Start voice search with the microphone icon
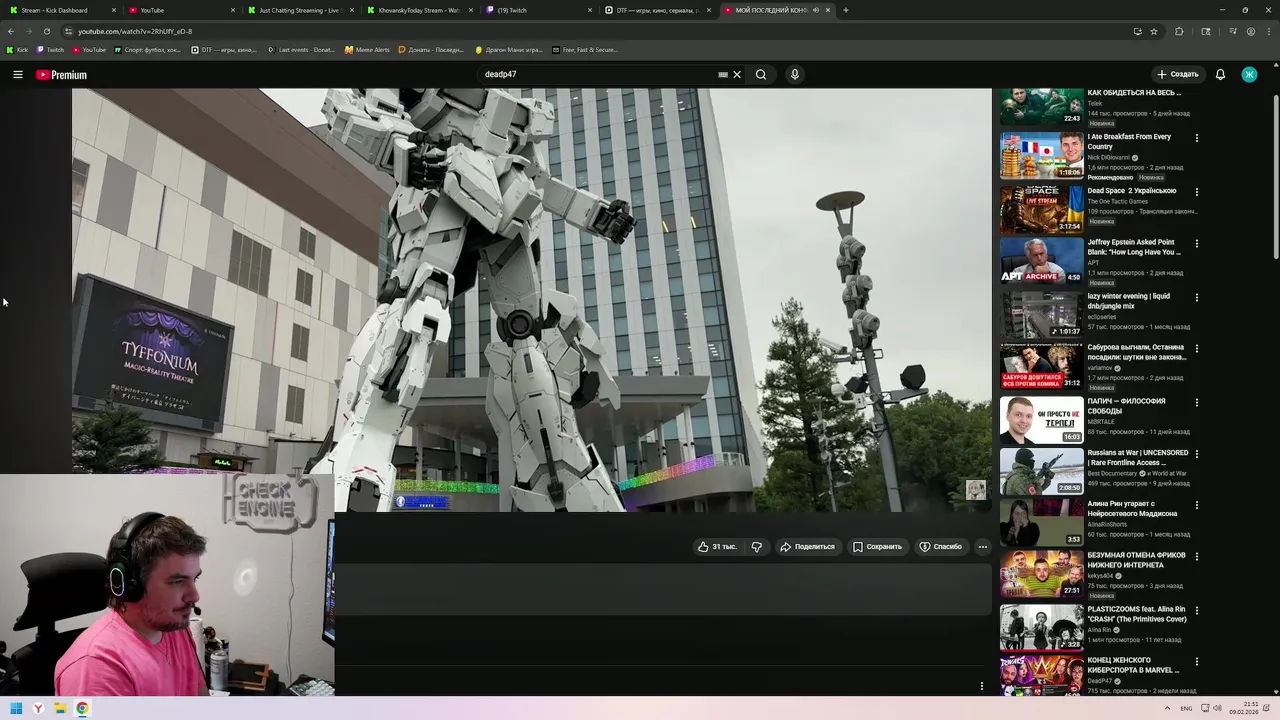Viewport: 1280px width, 720px height. pyautogui.click(x=795, y=74)
